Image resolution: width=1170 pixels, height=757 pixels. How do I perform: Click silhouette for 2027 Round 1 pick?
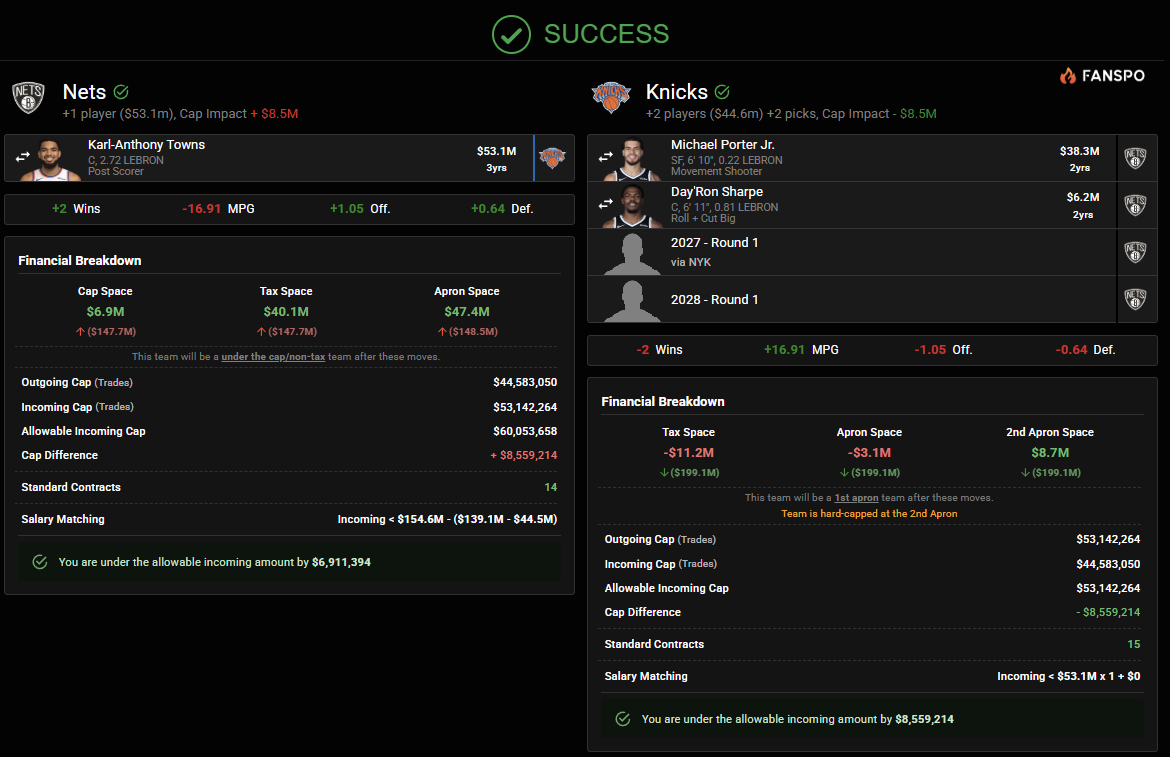[633, 254]
